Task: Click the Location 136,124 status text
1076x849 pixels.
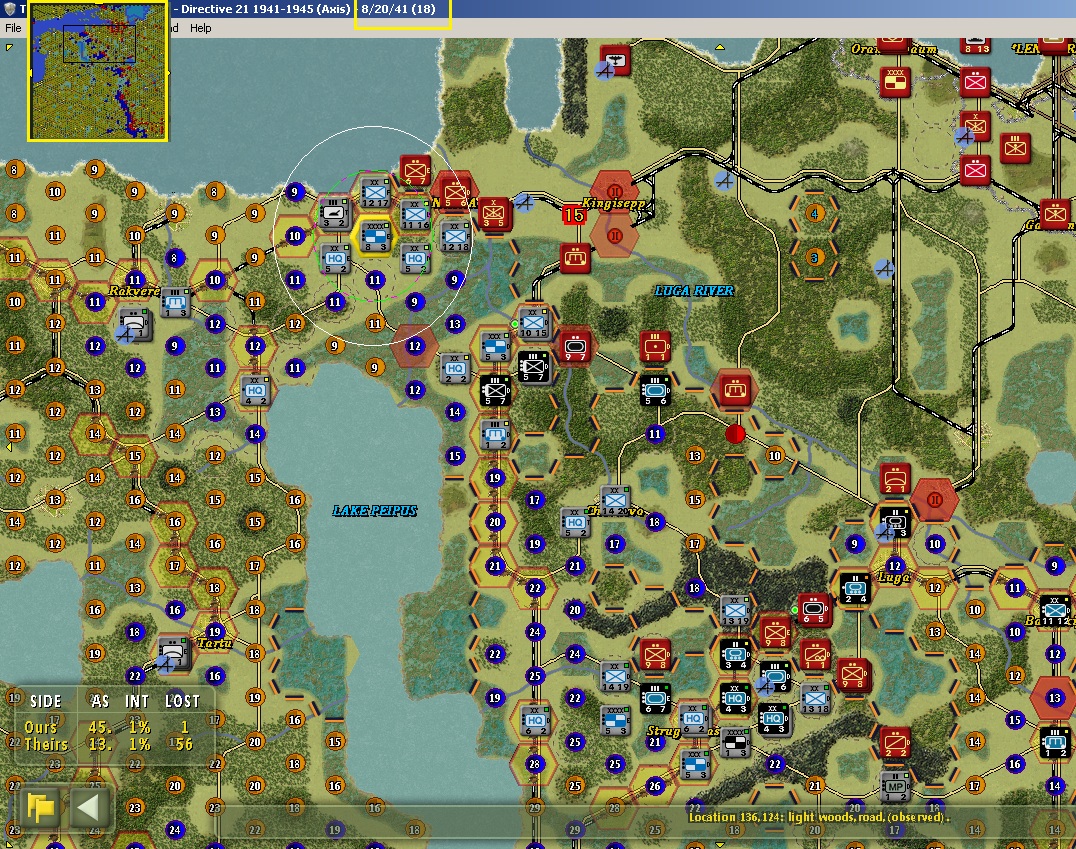Action: (x=819, y=817)
